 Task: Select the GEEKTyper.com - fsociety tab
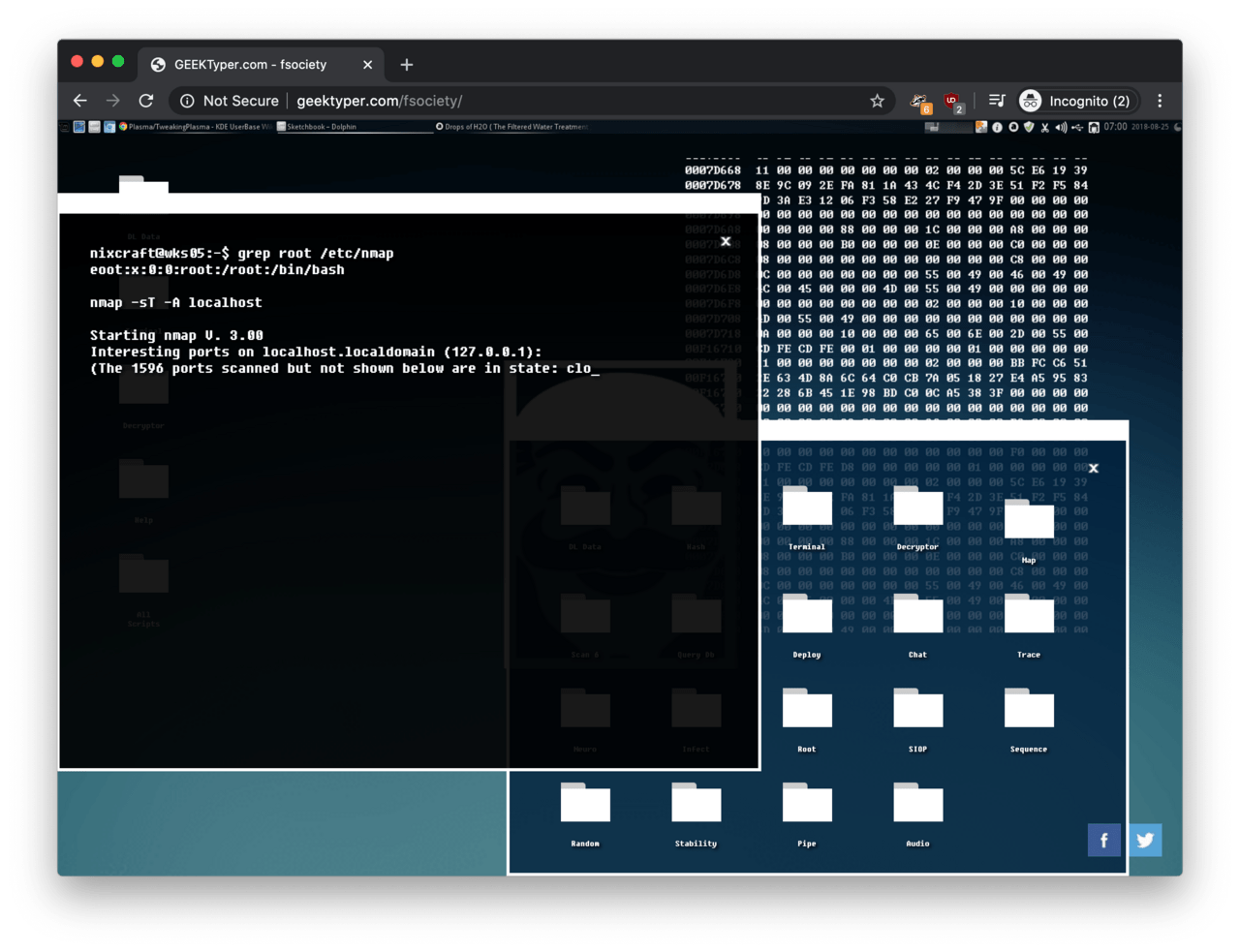coord(261,65)
